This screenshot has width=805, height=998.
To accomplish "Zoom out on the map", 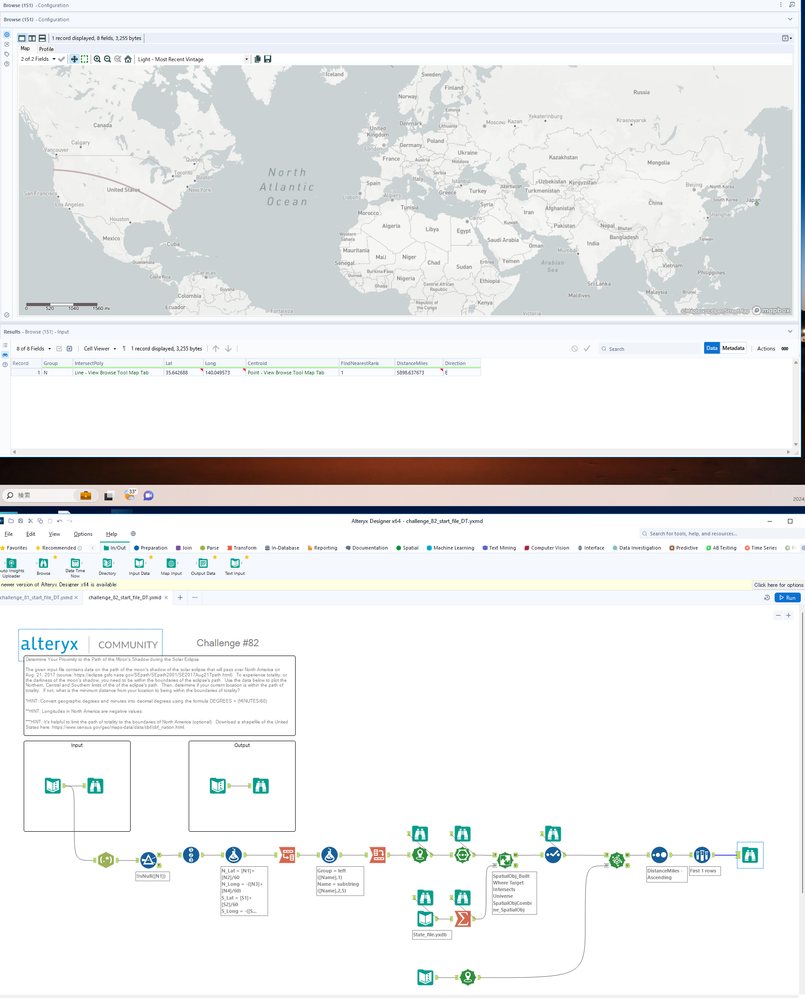I will (x=108, y=59).
